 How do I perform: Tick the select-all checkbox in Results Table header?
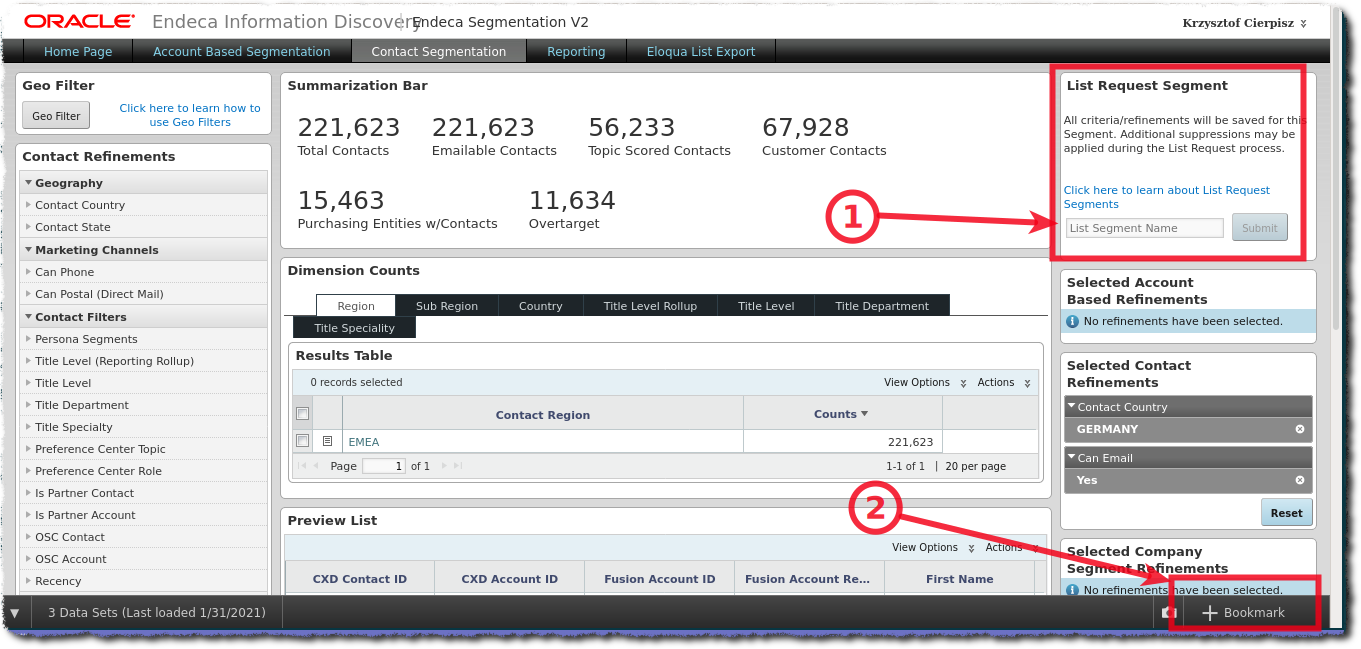(303, 414)
